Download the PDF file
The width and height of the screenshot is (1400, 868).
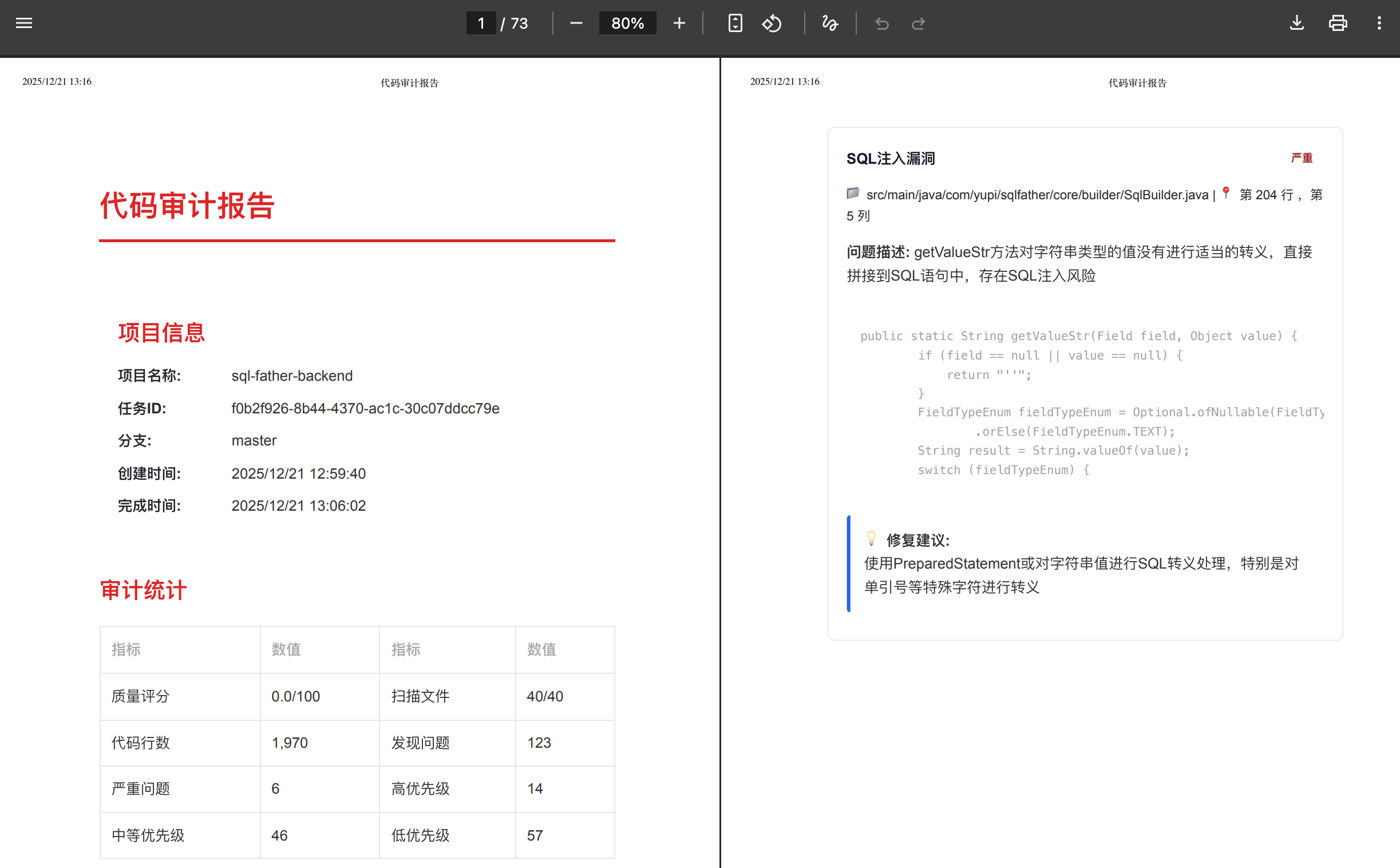click(1297, 23)
